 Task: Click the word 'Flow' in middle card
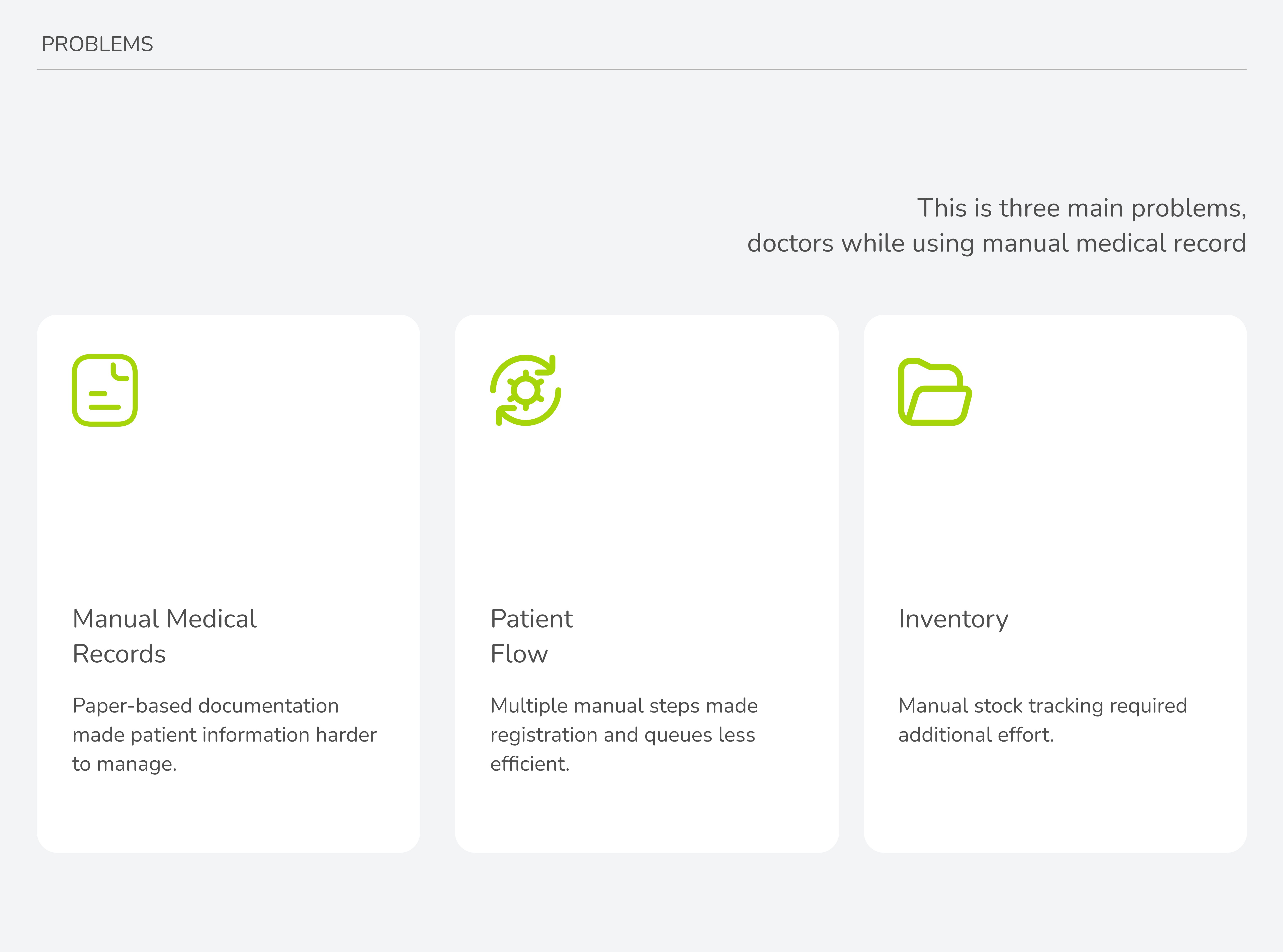point(519,654)
